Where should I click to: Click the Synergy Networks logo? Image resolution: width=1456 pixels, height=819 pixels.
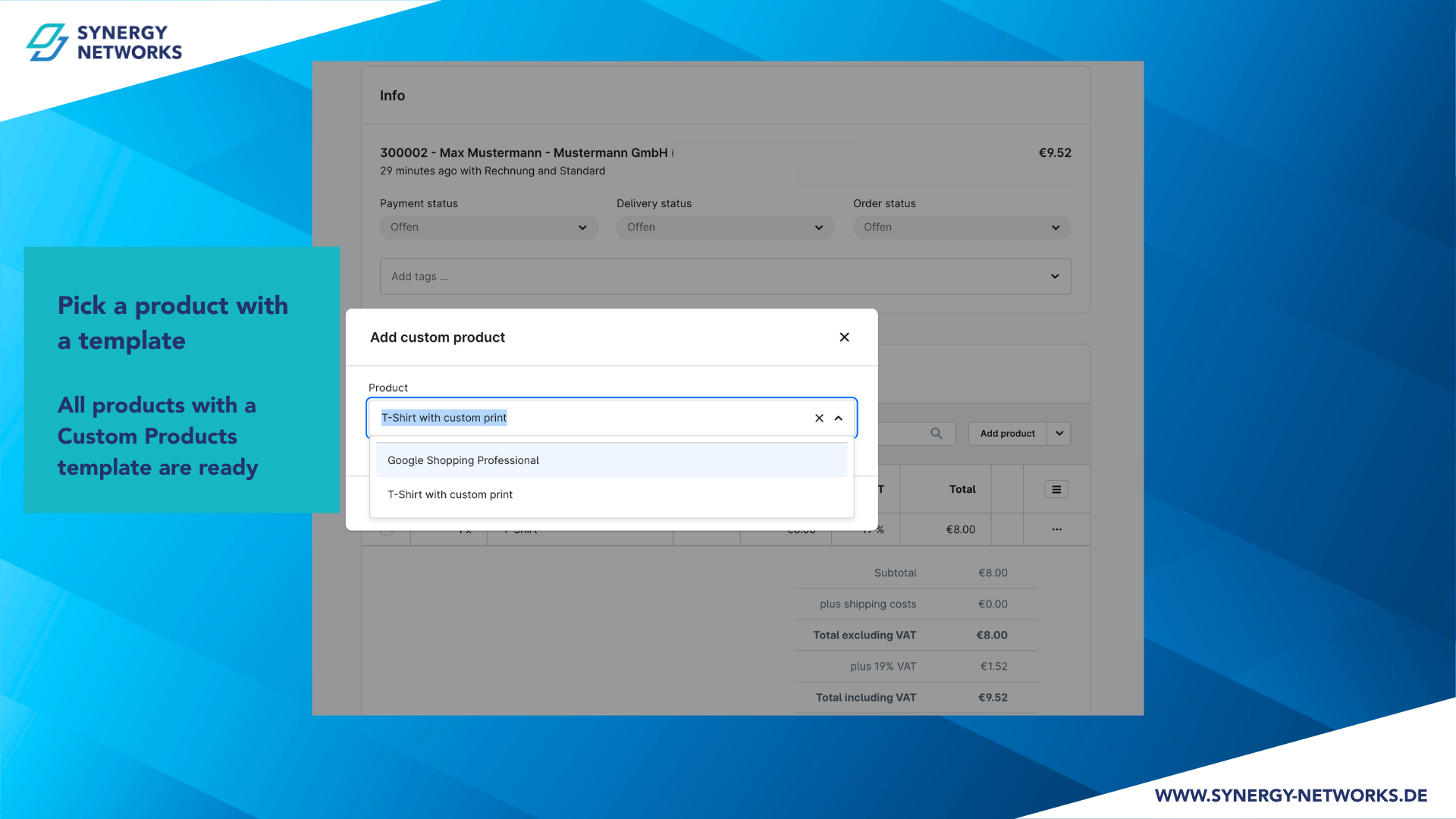pyautogui.click(x=104, y=42)
